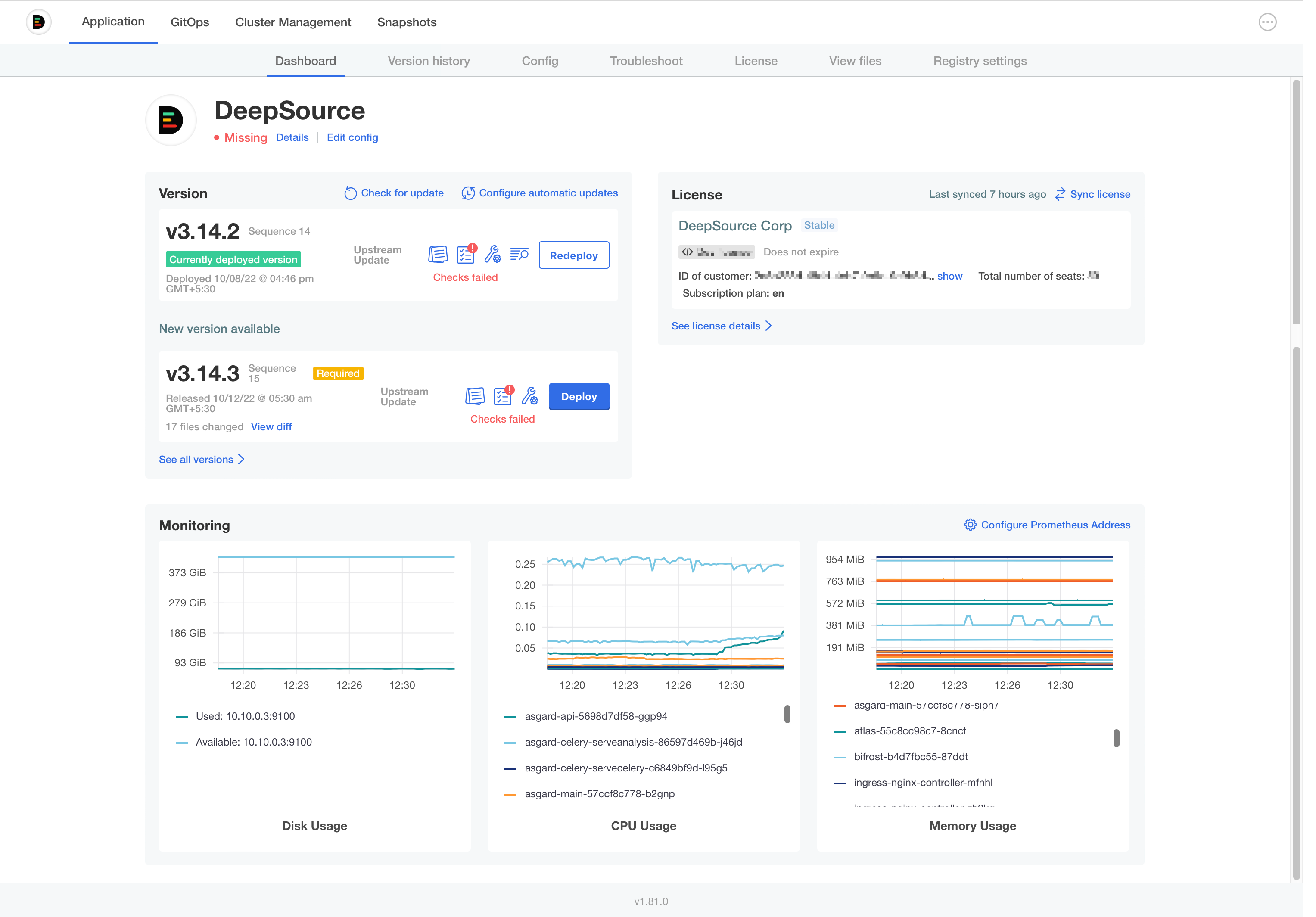The height and width of the screenshot is (917, 1316).
Task: Click wrench config icon for v3.14.3
Action: point(529,396)
